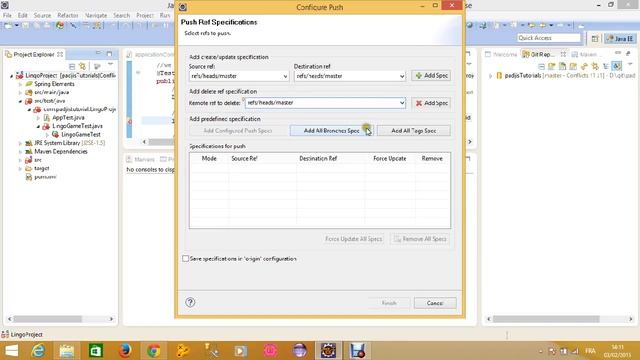Expand AppTest.java in Project Explorer
640x360 pixels.
[x=38, y=118]
